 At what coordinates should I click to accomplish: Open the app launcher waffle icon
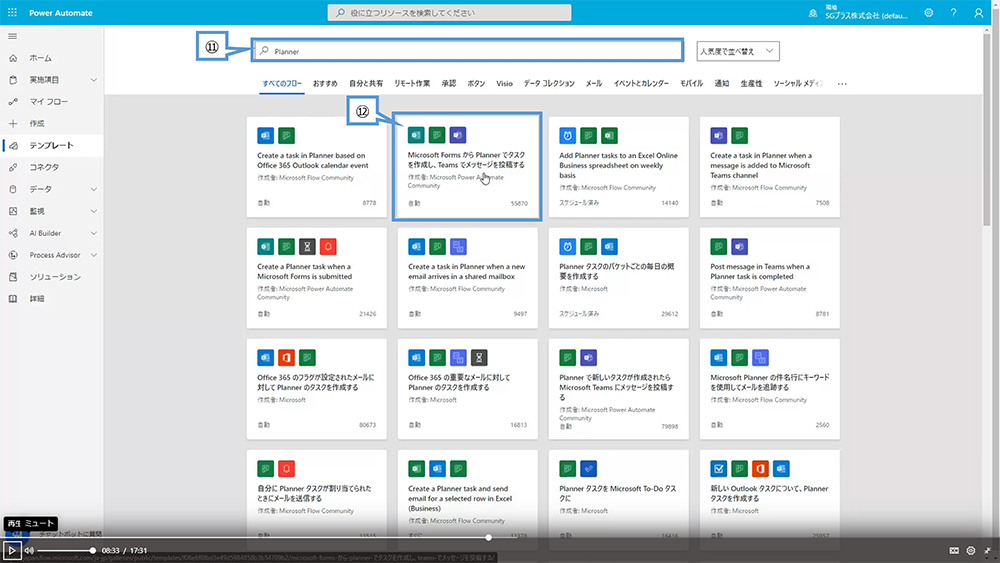[x=12, y=12]
